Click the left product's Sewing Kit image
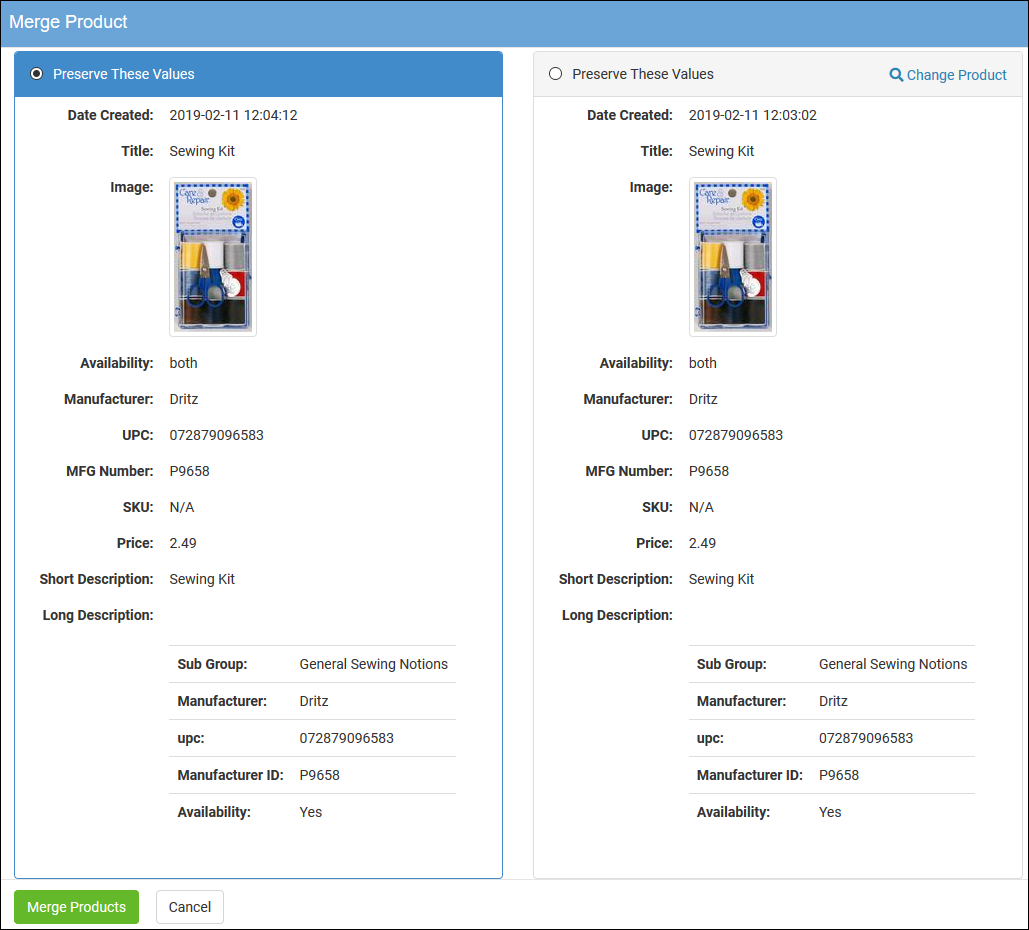Image resolution: width=1029 pixels, height=930 pixels. (212, 256)
